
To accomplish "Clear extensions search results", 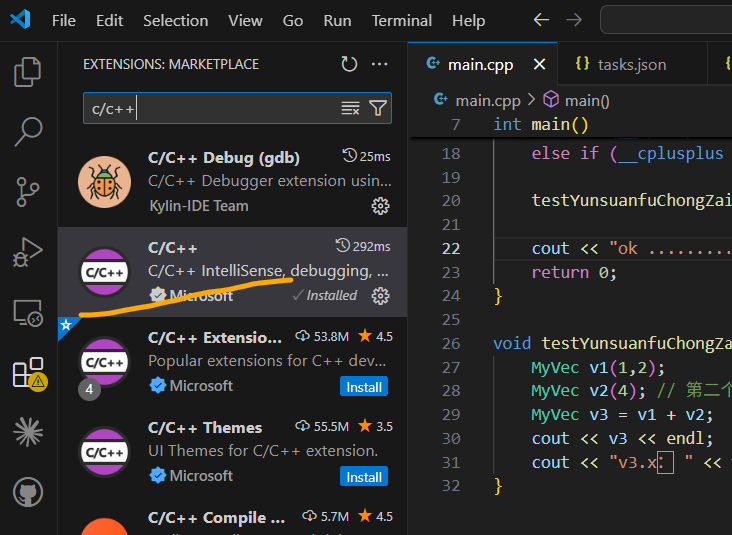I will [x=350, y=108].
